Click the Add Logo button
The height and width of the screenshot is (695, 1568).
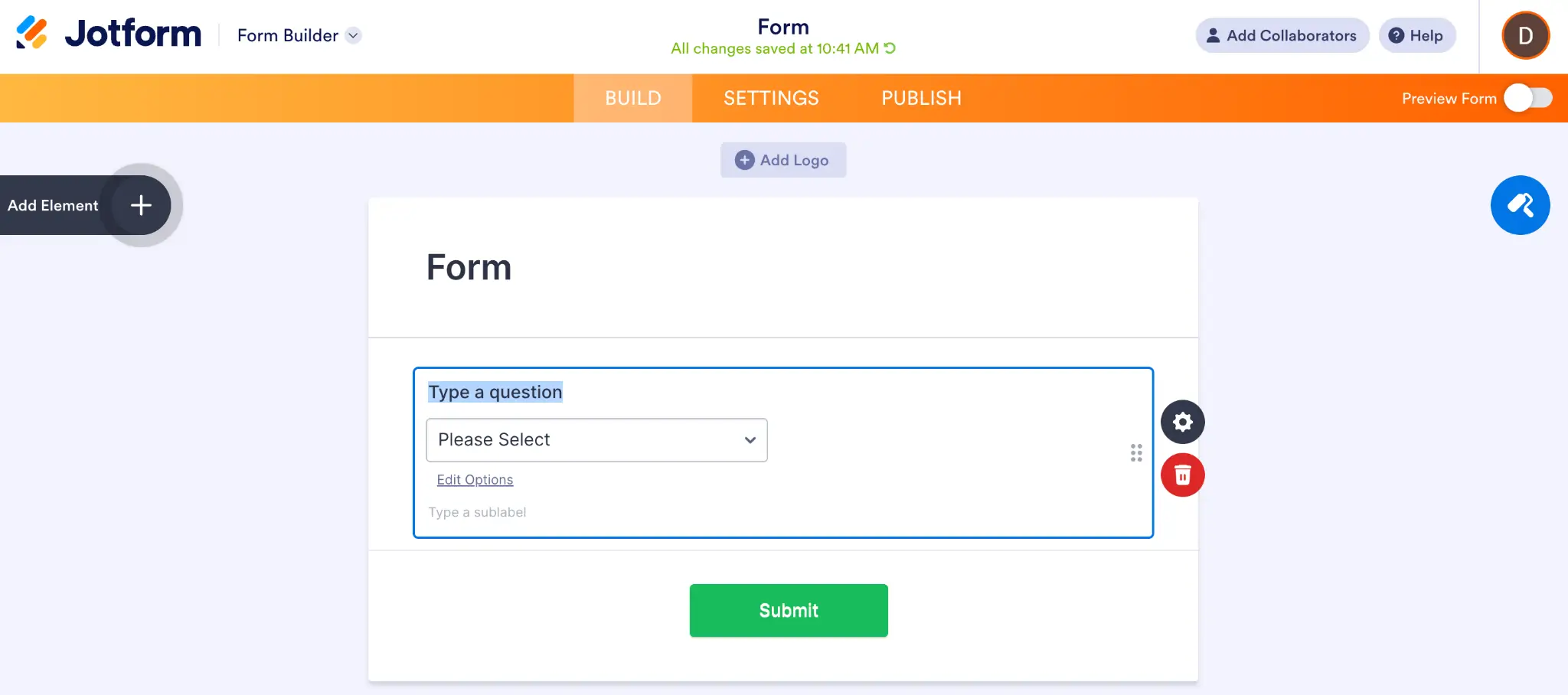pos(783,160)
